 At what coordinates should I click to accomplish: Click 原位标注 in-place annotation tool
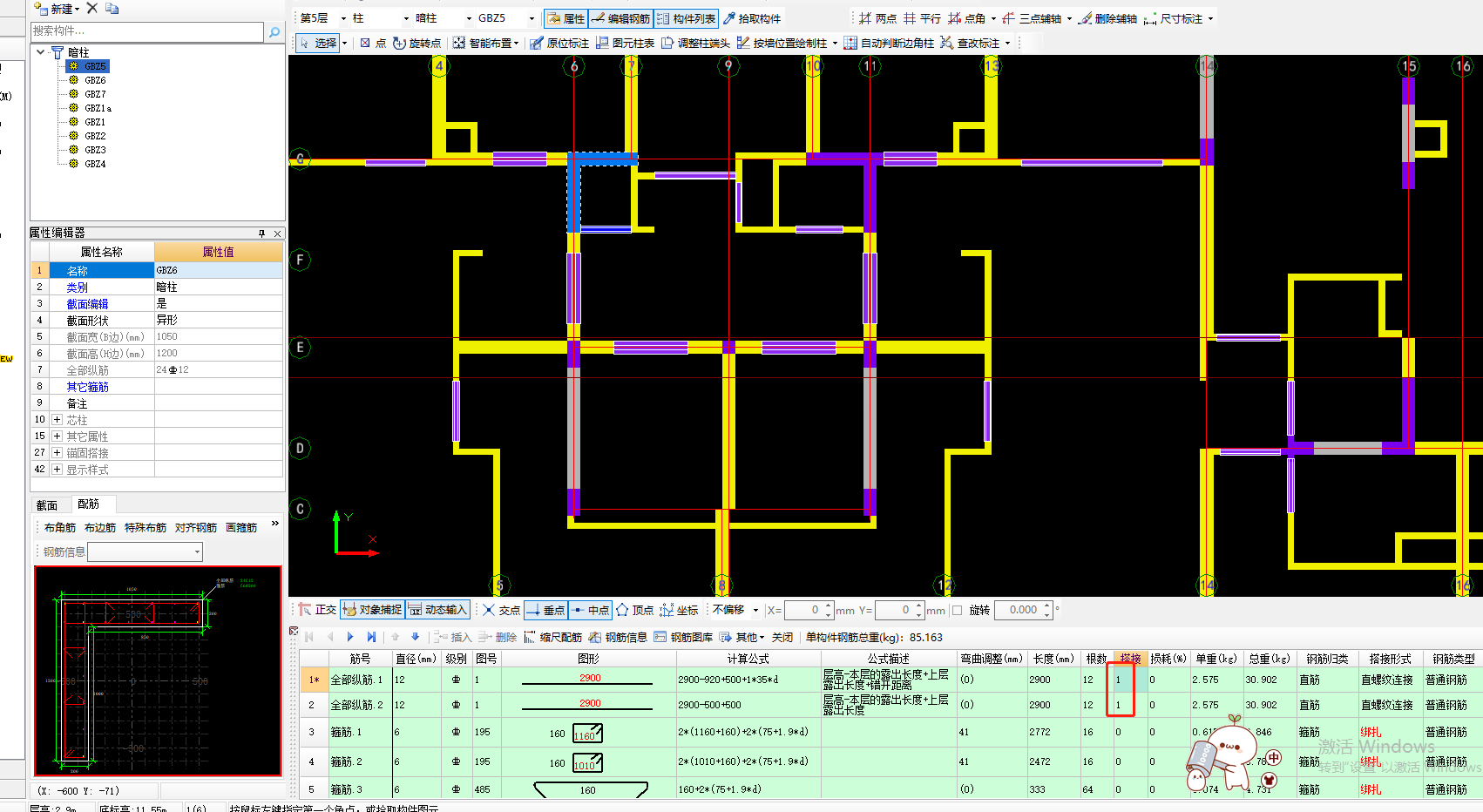(x=559, y=43)
